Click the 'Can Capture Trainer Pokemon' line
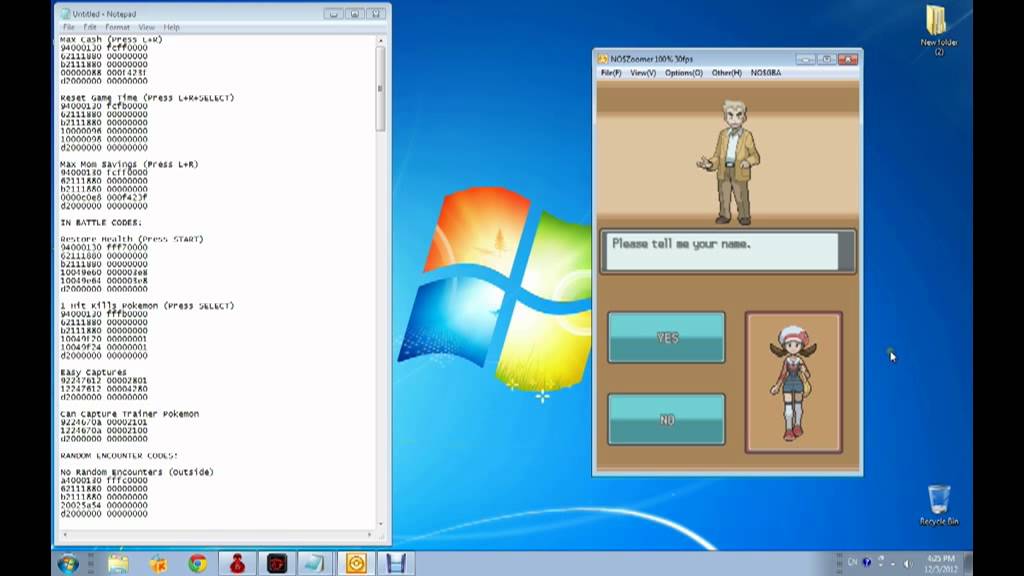 point(129,414)
